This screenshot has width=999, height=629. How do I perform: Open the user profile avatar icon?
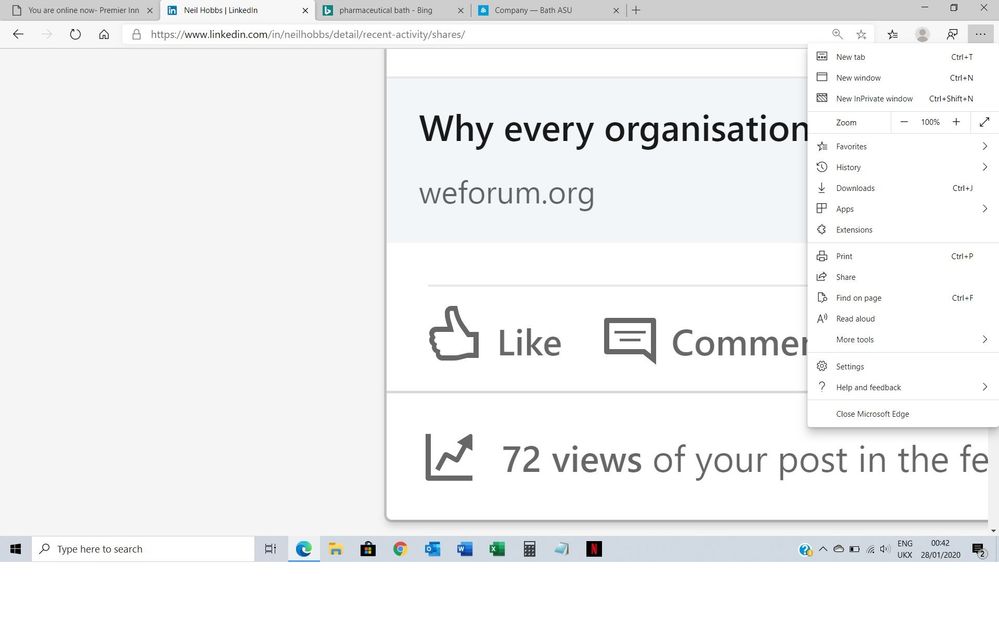point(922,34)
